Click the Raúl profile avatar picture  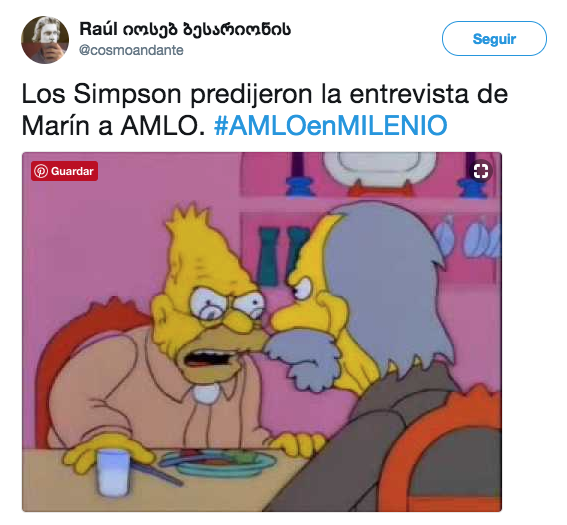[x=45, y=39]
